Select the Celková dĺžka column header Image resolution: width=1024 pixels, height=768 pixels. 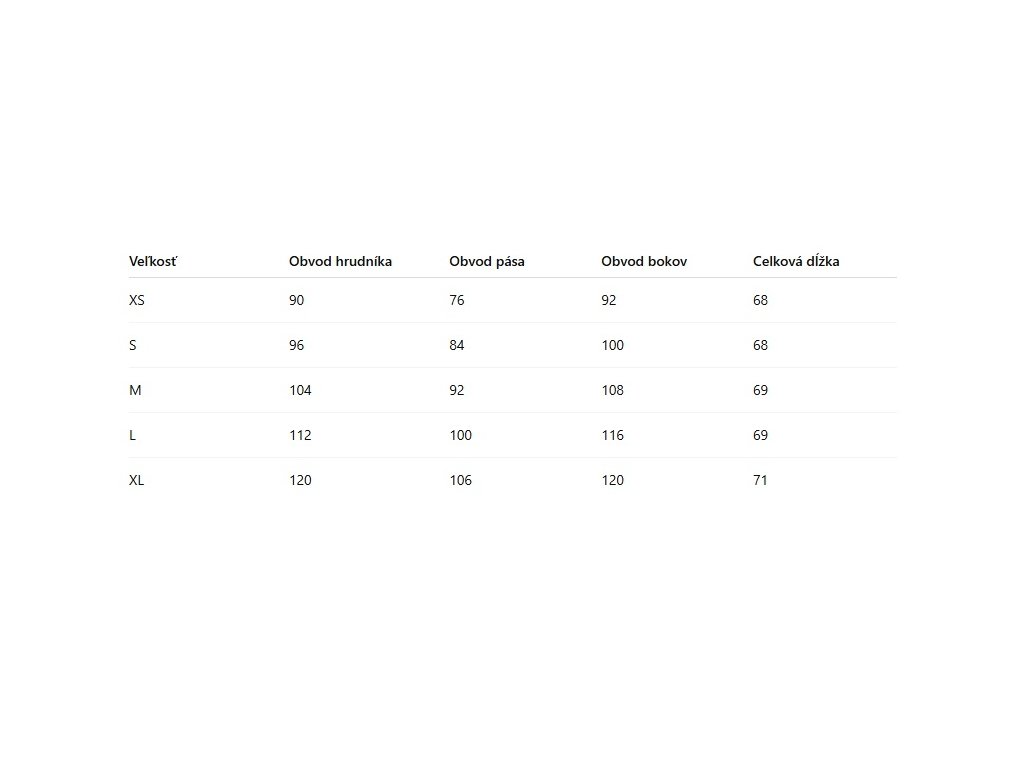pos(795,262)
